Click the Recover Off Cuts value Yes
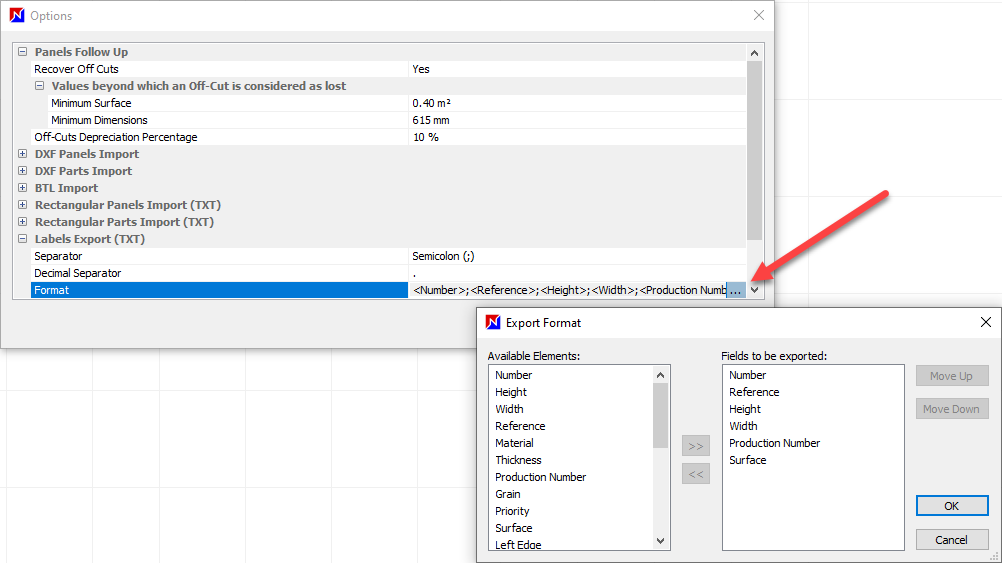The image size is (1002, 563). [577, 69]
